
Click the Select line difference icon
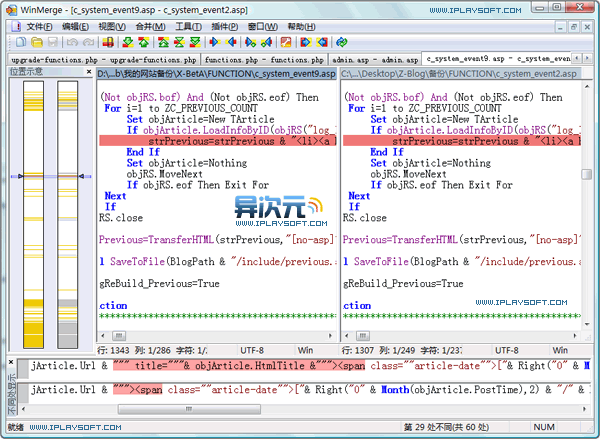click(108, 42)
